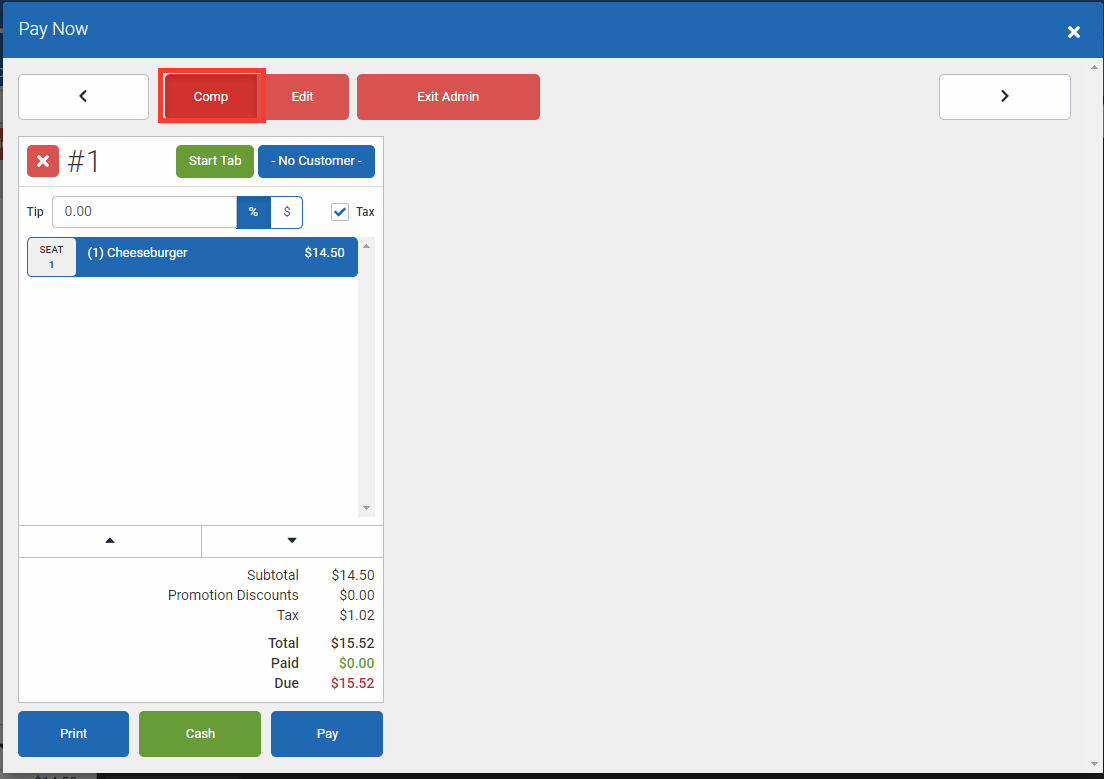Switch tip to percent mode
Image resolution: width=1104 pixels, height=779 pixels.
[253, 212]
